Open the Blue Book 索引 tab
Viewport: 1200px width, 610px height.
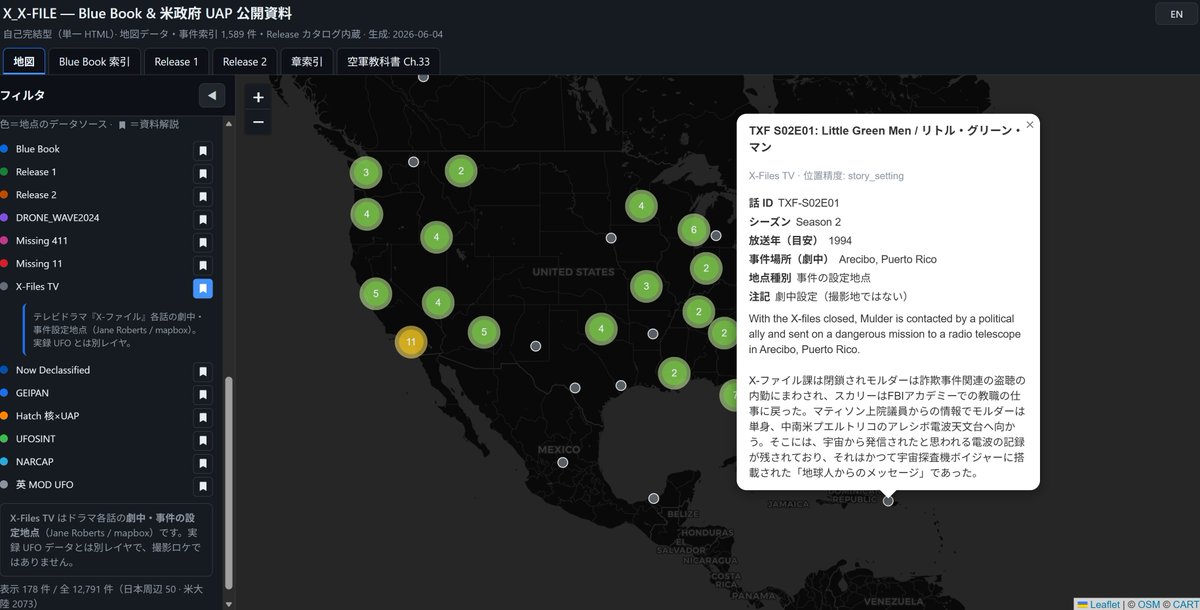(94, 61)
